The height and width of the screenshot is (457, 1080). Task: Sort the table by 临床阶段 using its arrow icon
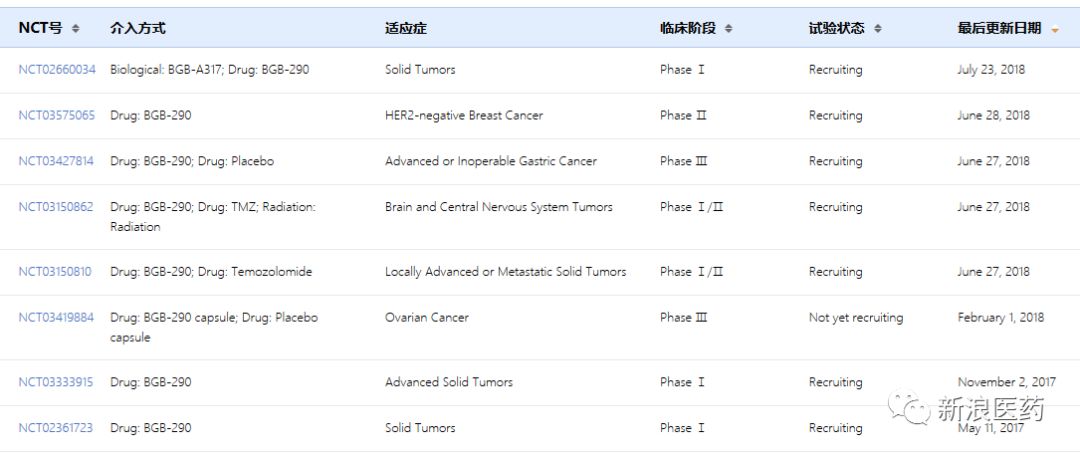728,29
